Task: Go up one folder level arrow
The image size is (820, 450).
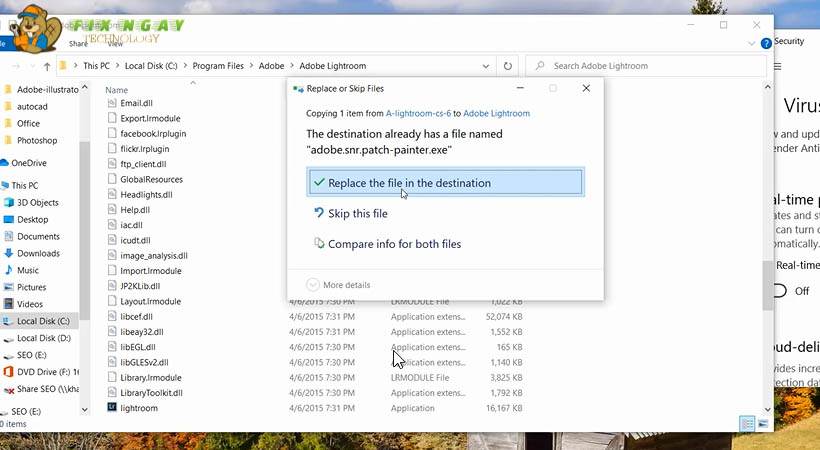Action: [x=47, y=66]
